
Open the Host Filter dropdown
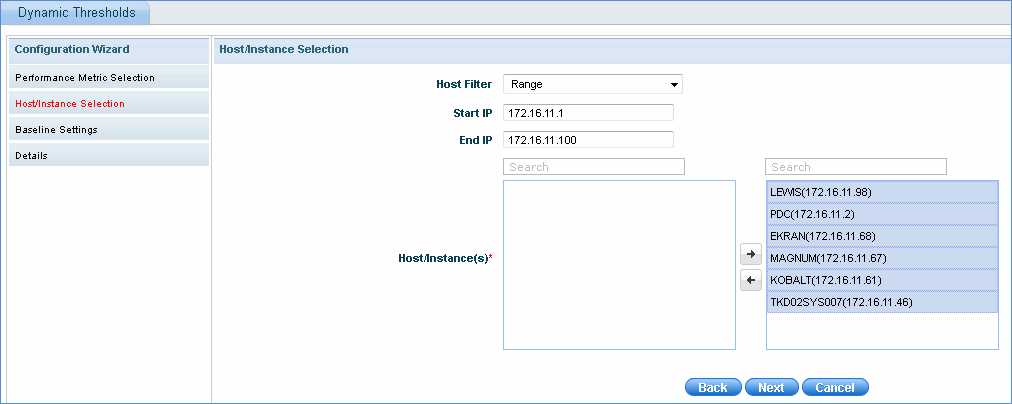coord(592,85)
